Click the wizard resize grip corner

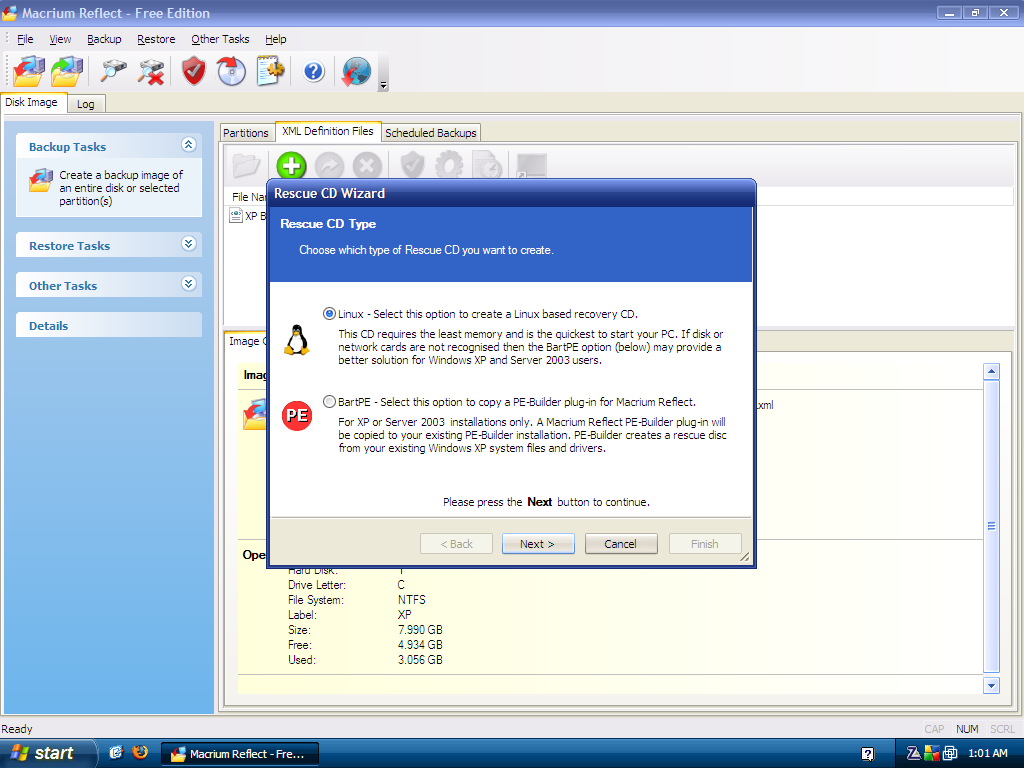pos(744,556)
